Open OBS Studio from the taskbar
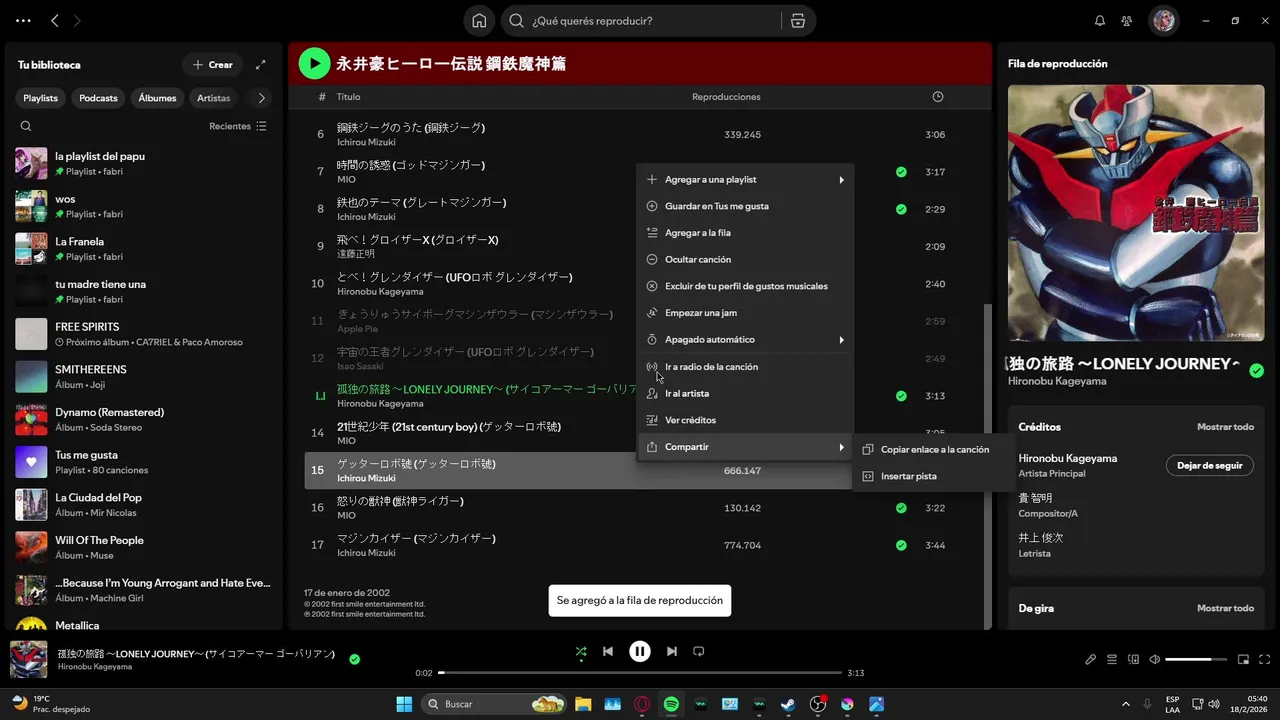The width and height of the screenshot is (1280, 720). pos(818,704)
